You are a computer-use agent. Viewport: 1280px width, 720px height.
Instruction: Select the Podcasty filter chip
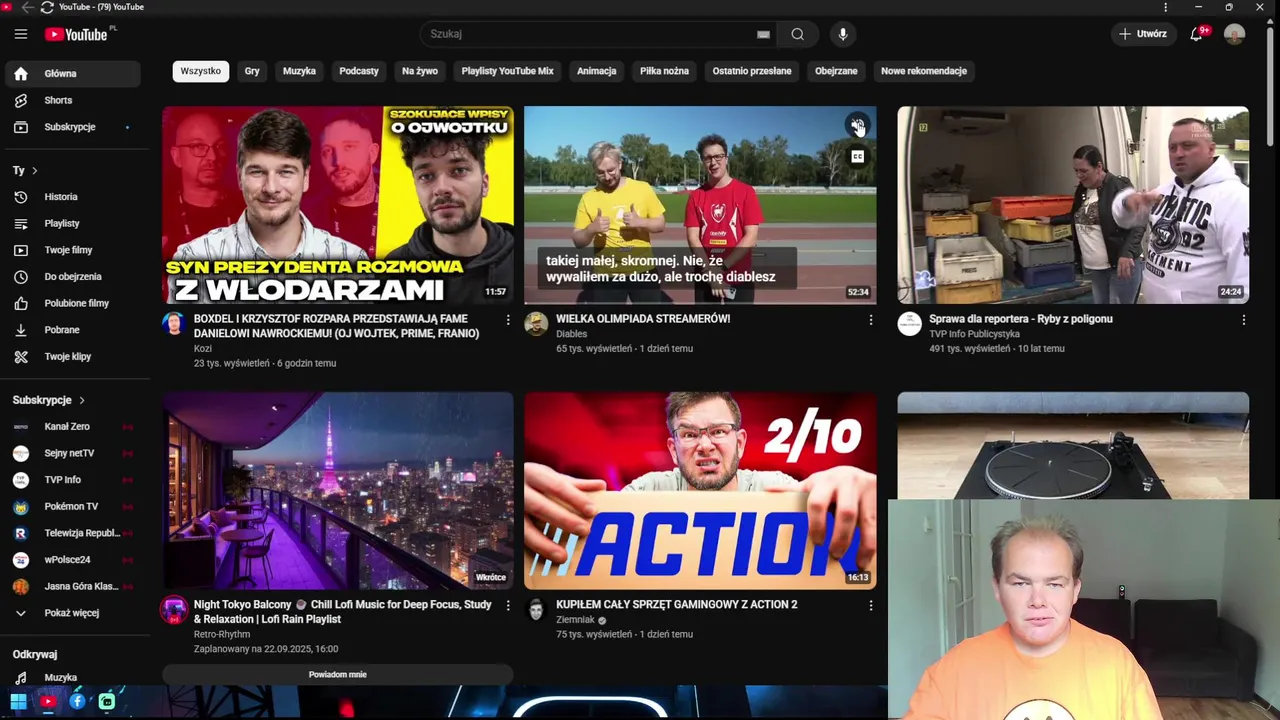click(359, 71)
